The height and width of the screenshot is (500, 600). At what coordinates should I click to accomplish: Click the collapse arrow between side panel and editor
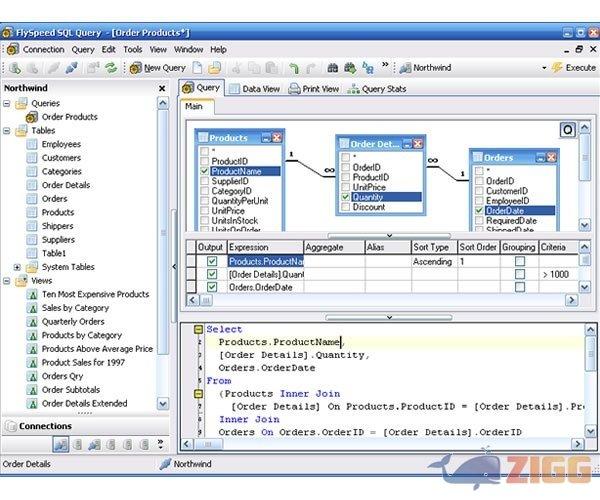(x=174, y=267)
